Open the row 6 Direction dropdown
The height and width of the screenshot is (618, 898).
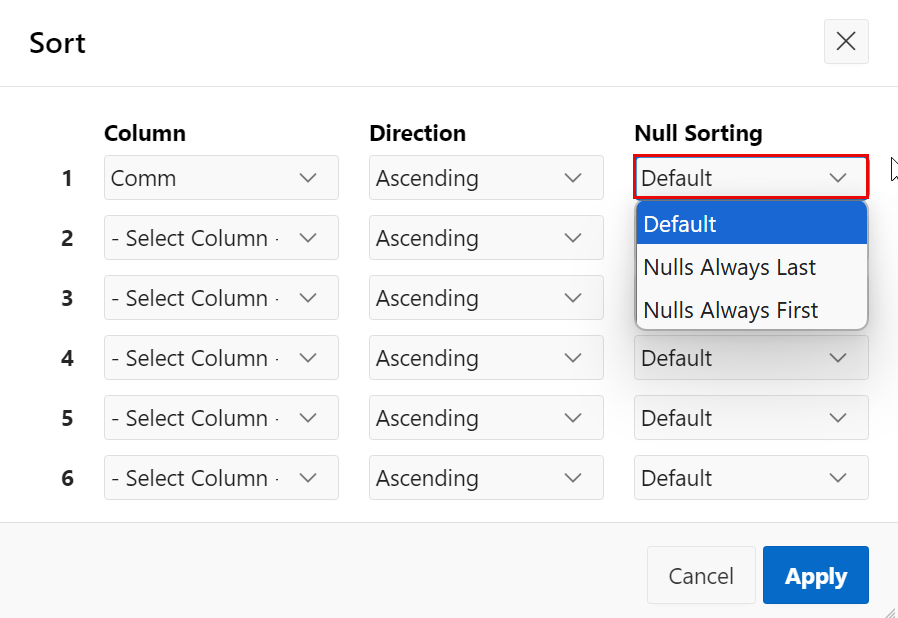click(486, 478)
